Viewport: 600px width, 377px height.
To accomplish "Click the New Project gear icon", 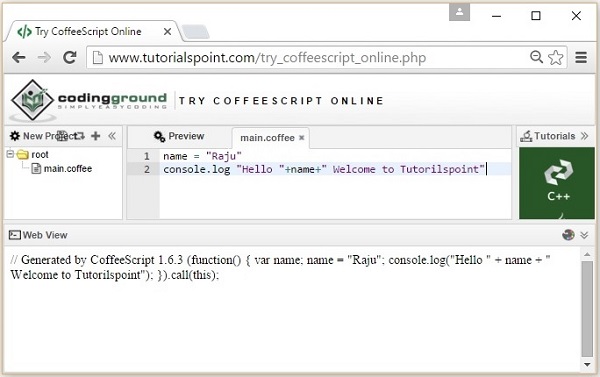I will tap(15, 136).
